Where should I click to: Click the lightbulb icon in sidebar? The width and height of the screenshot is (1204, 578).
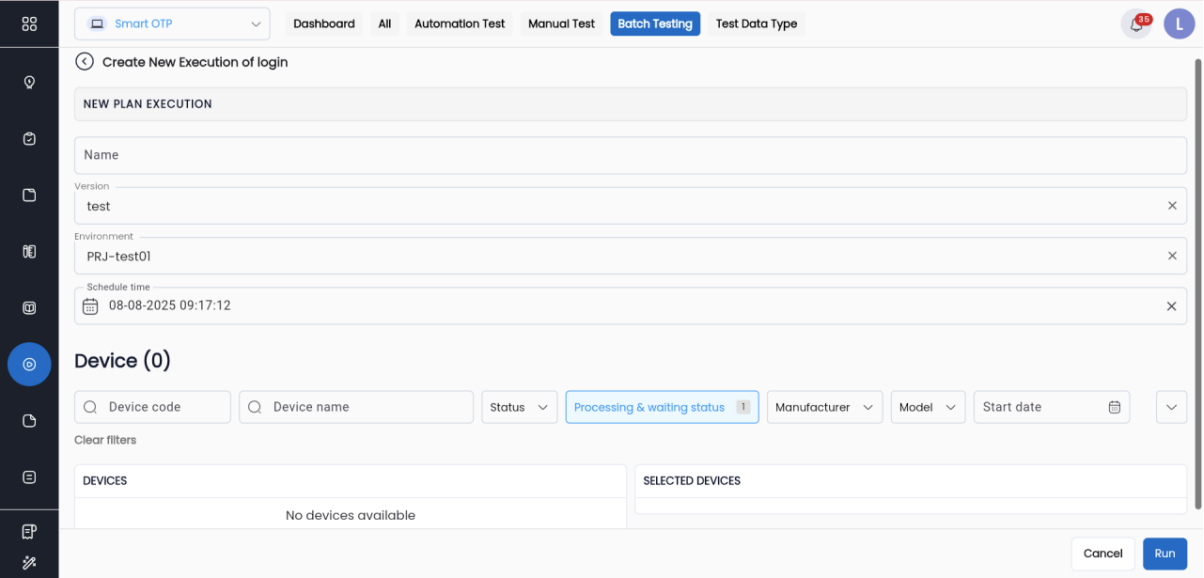[29, 82]
